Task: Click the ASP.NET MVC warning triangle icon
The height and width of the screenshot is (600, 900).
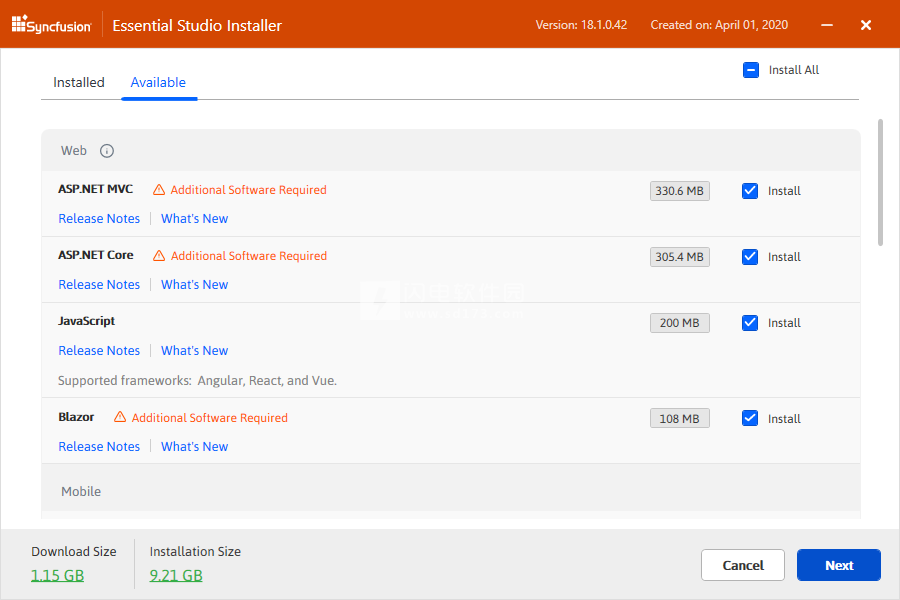Action: 159,189
